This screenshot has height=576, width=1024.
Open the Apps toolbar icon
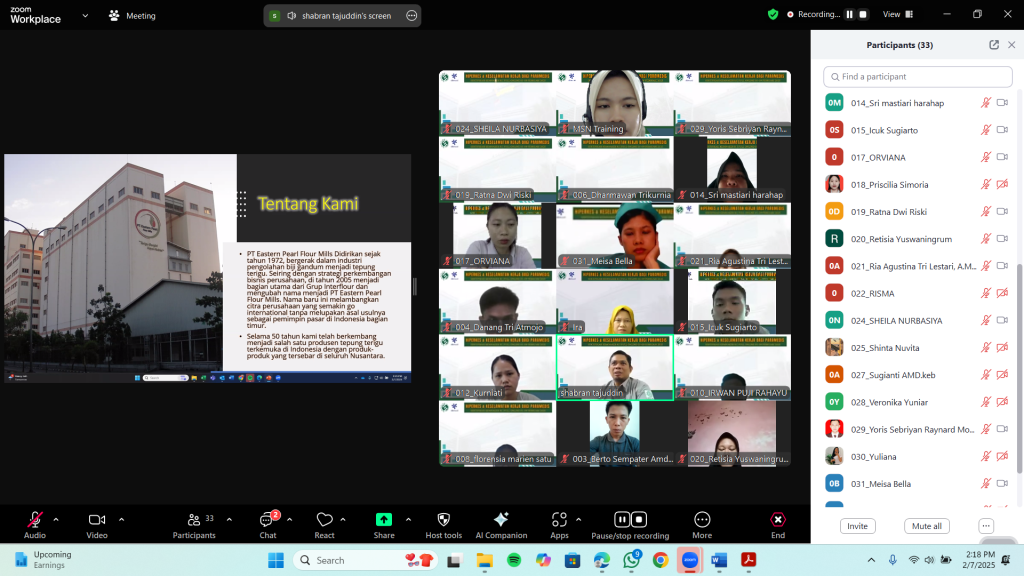(559, 520)
